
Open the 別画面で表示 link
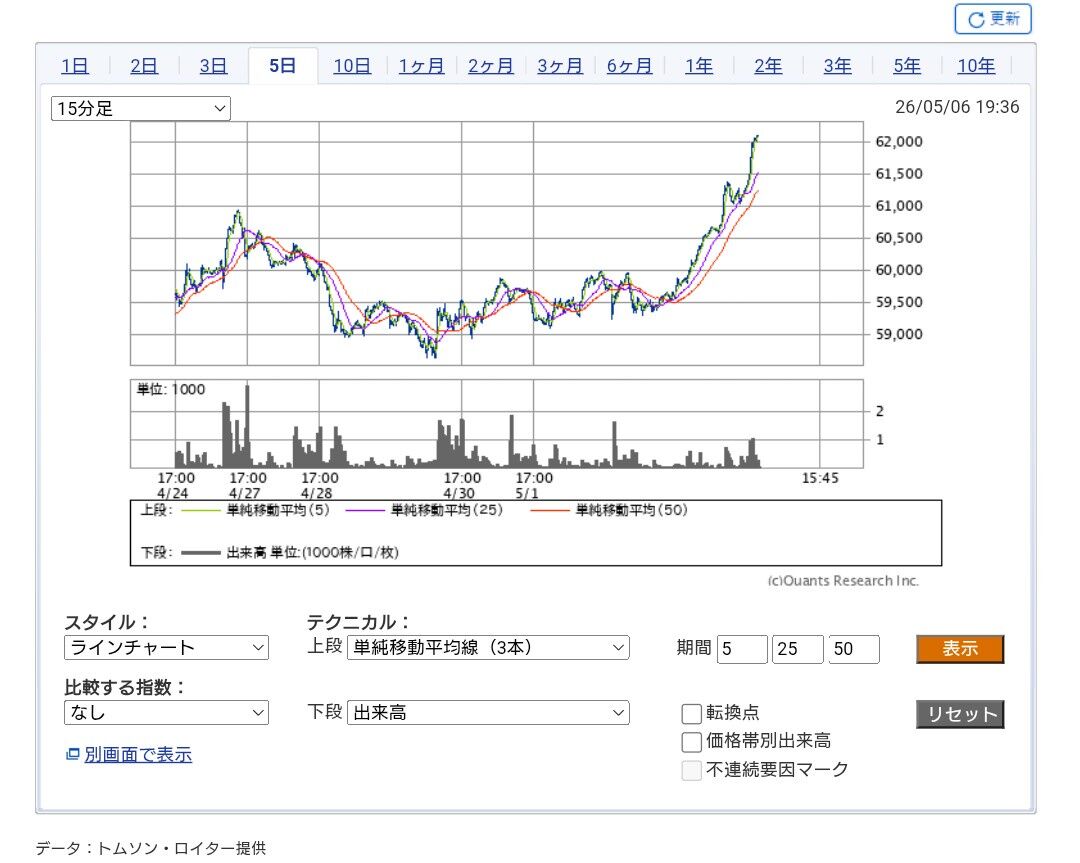tap(138, 755)
